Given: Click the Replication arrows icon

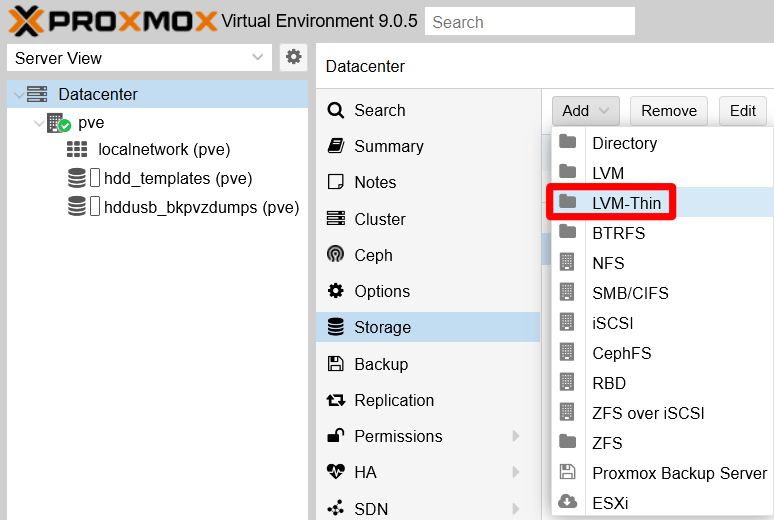Looking at the screenshot, I should [336, 400].
